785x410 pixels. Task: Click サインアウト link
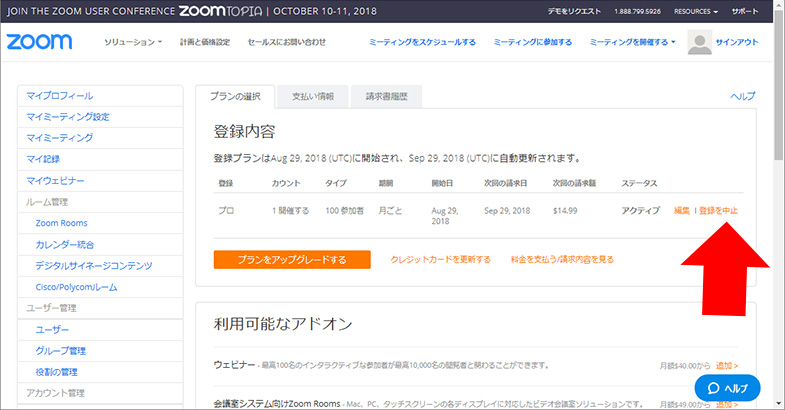coord(740,43)
